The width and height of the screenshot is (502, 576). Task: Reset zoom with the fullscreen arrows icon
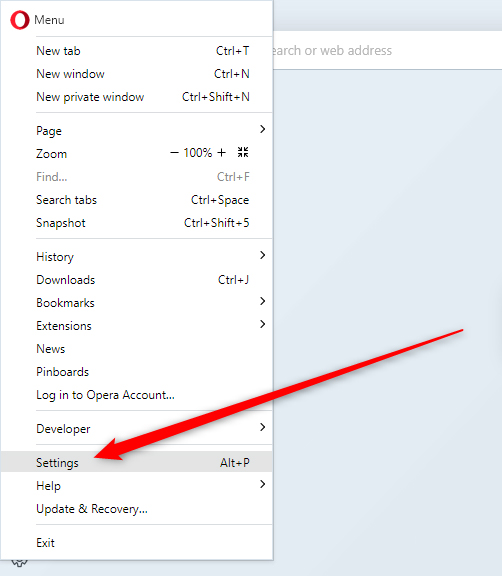pos(243,152)
